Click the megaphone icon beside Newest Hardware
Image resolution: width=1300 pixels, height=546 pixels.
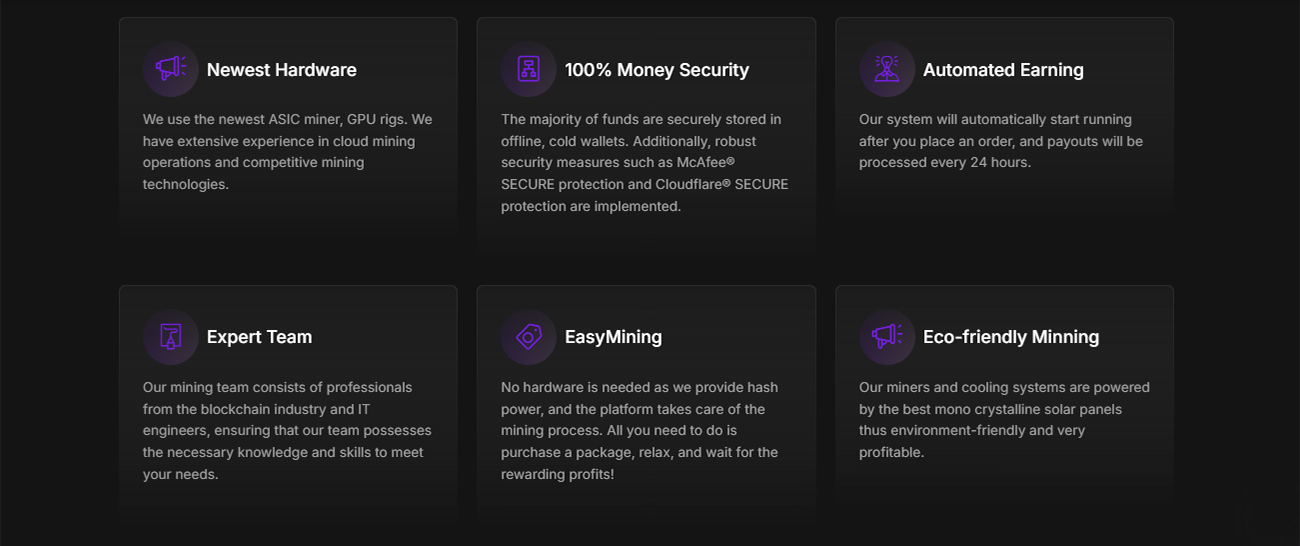coord(171,69)
